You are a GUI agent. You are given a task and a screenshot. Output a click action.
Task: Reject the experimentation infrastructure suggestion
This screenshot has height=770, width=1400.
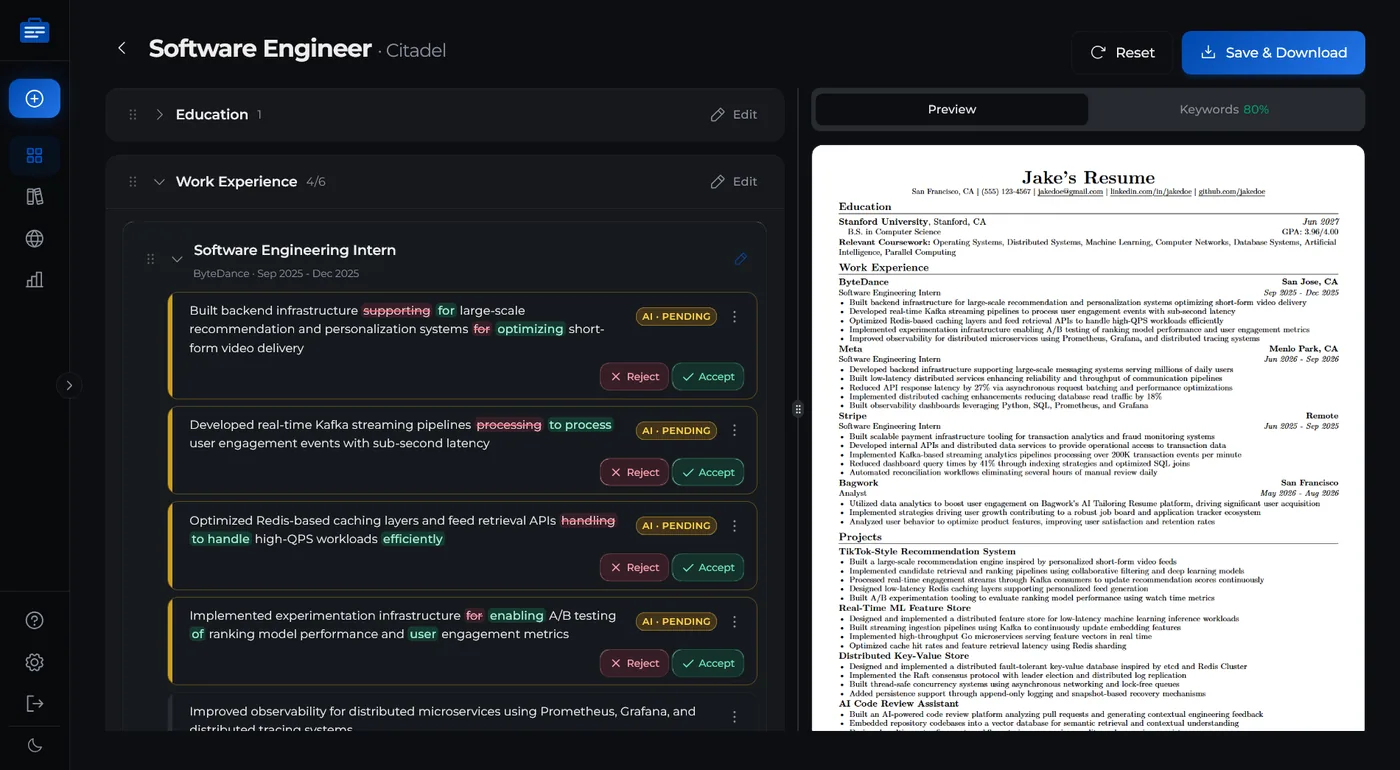(634, 664)
